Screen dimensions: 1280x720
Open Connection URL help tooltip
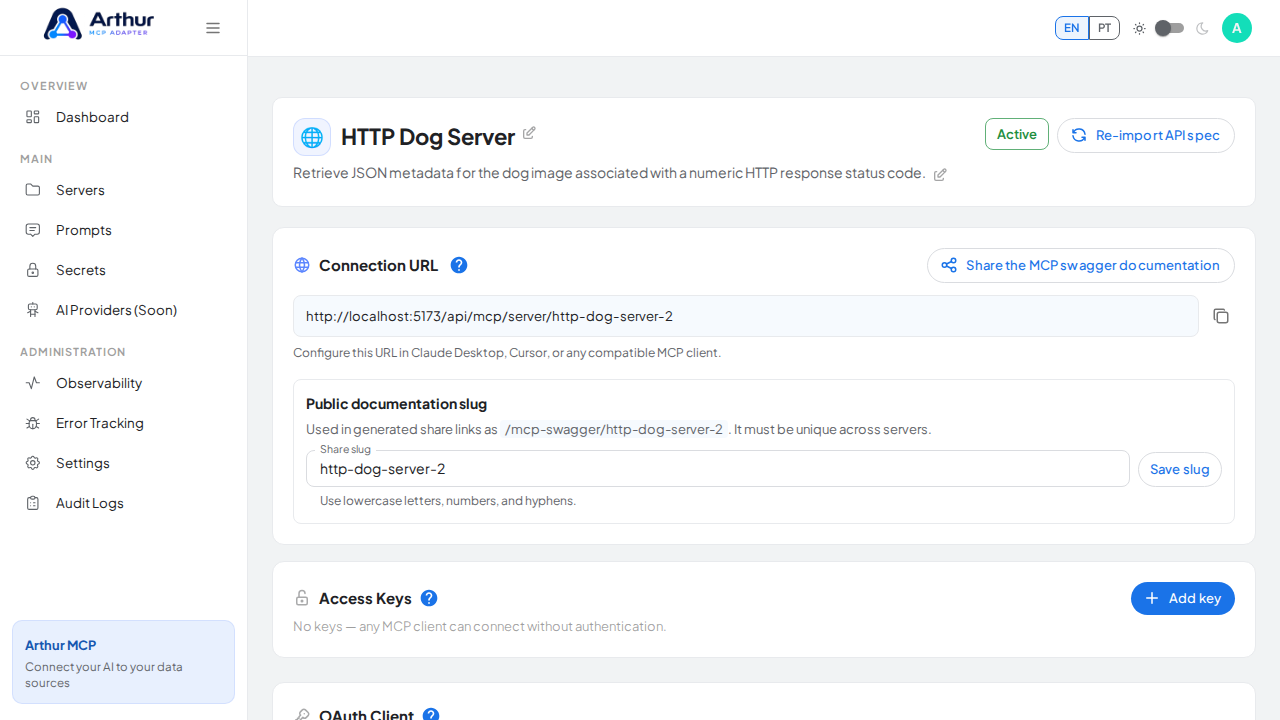[x=459, y=265]
